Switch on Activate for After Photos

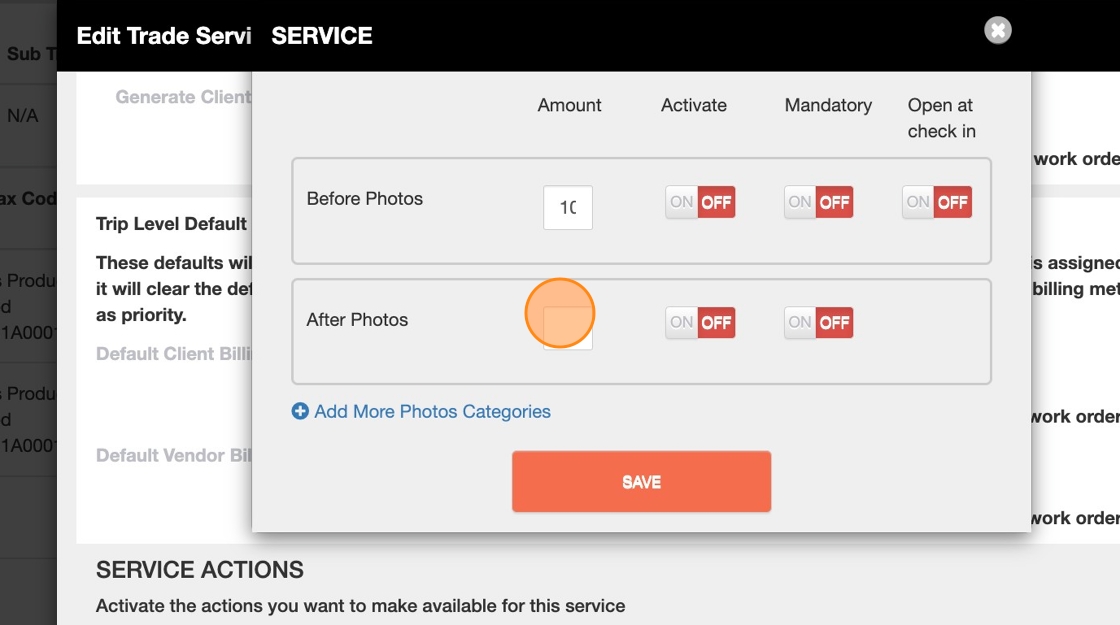700,322
